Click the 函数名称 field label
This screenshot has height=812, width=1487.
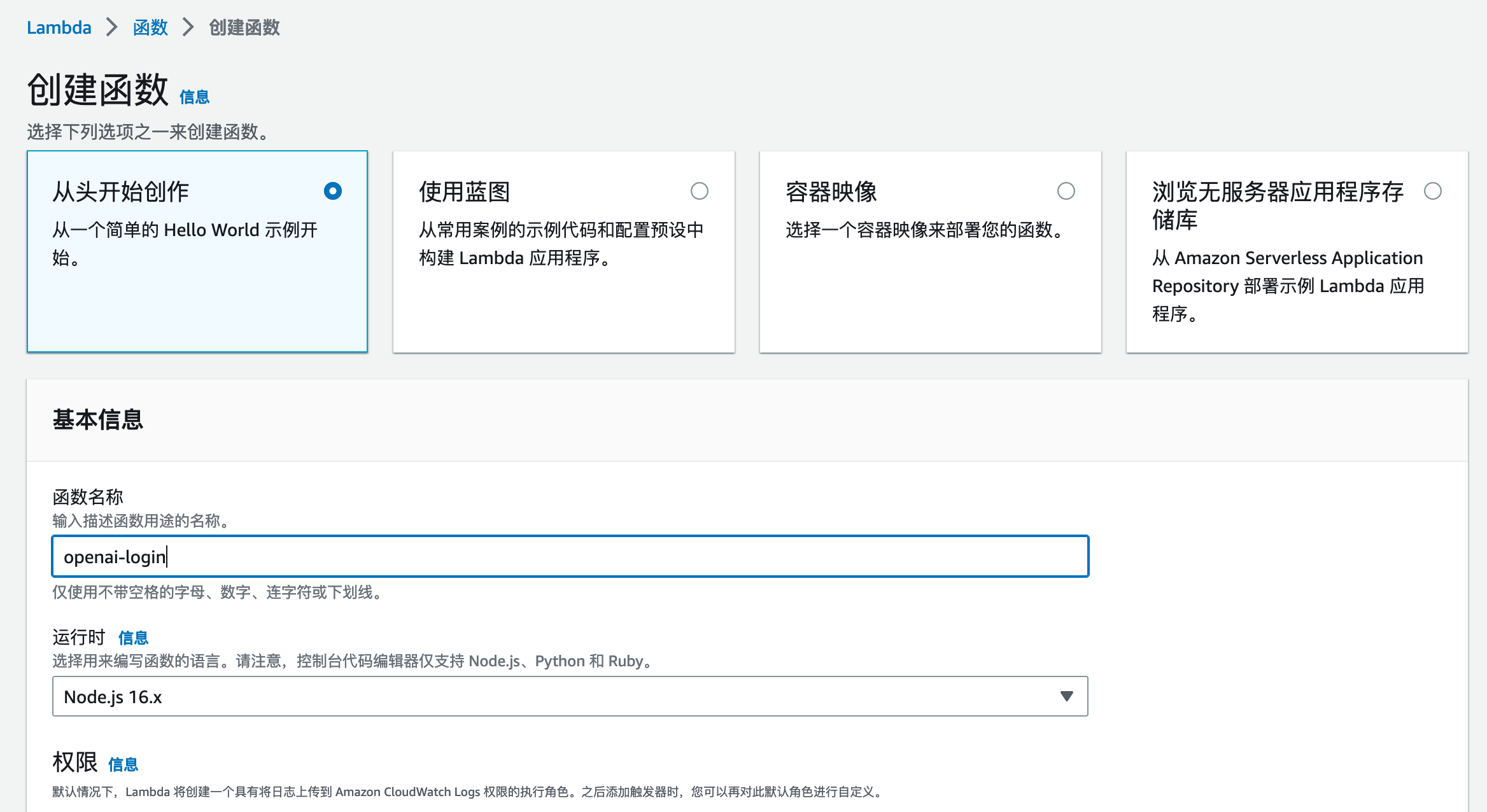(88, 497)
